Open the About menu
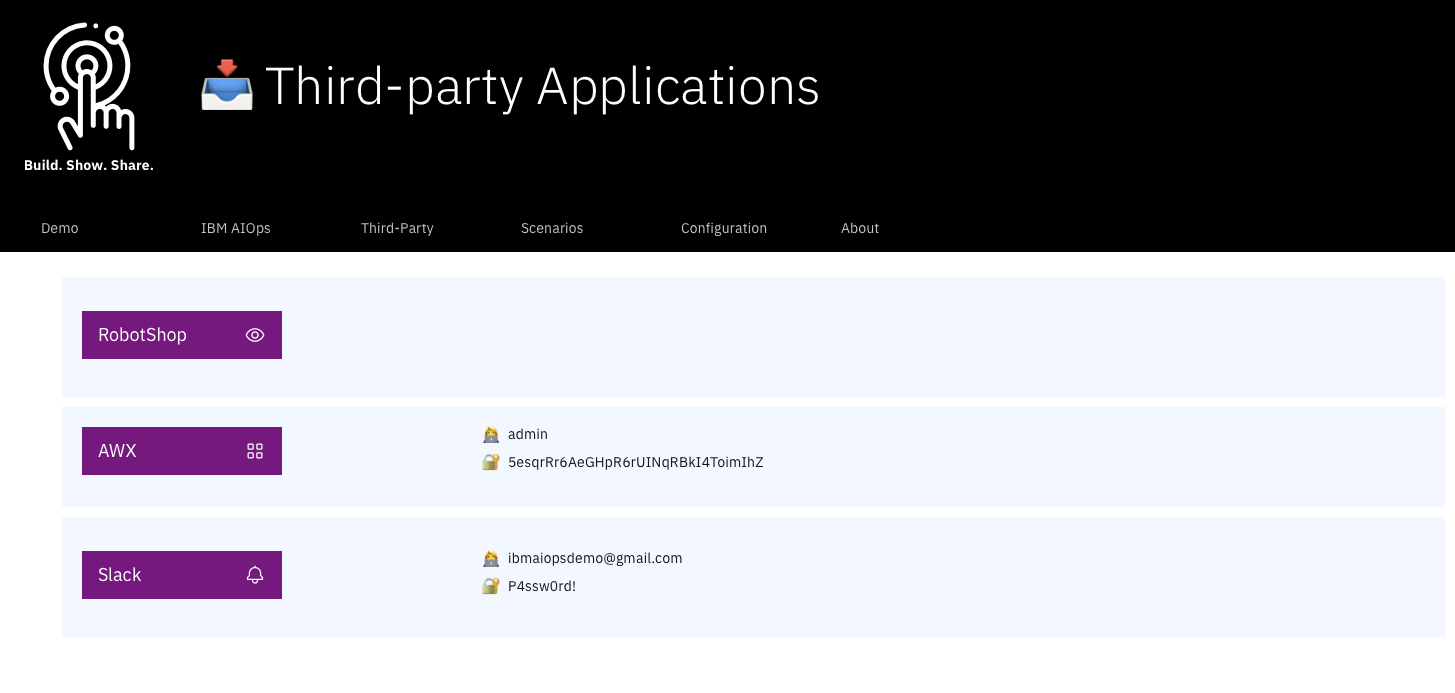Screen dimensions: 1455x693 point(860,228)
